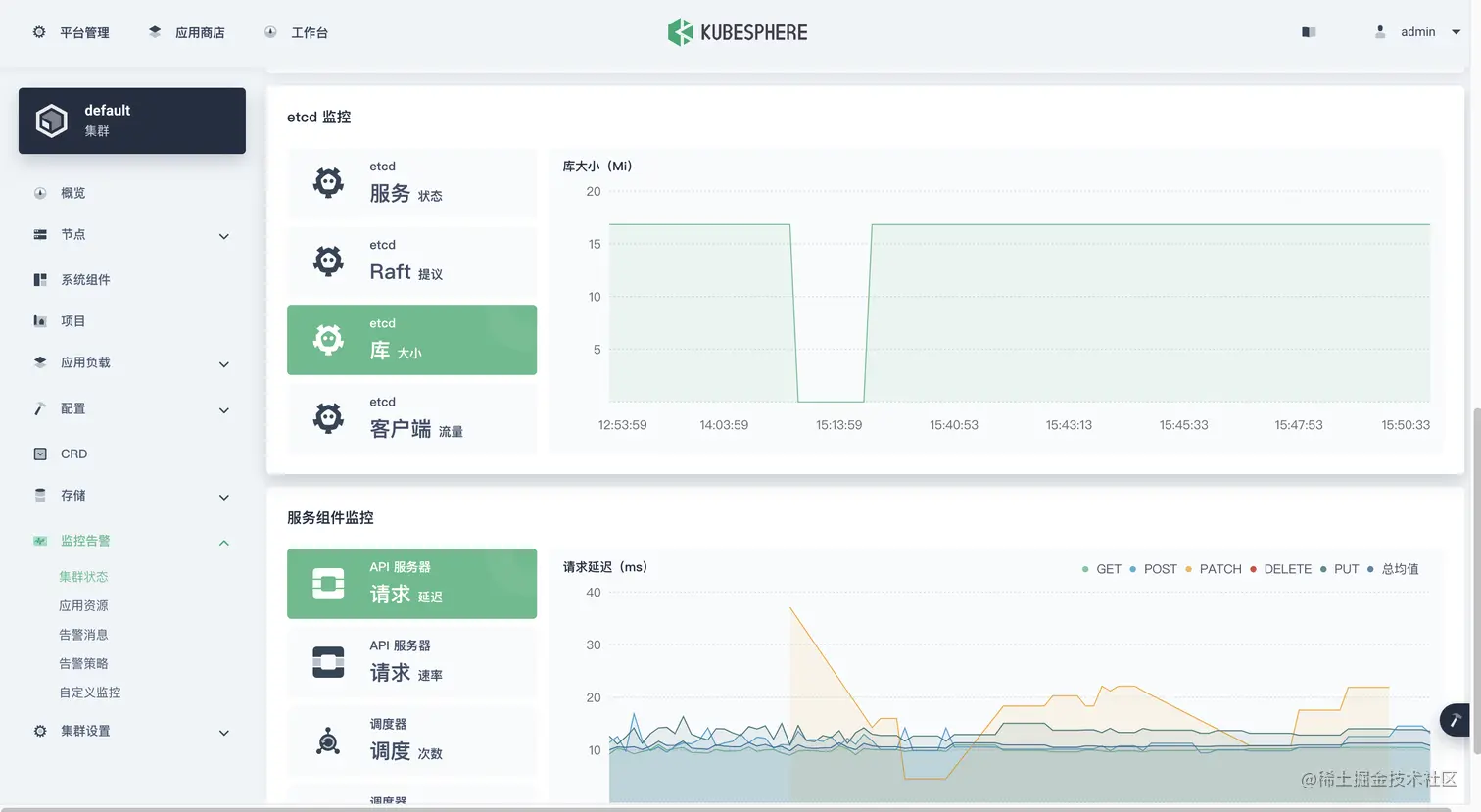Screen dimensions: 1481x812
Task: Click the 项目 project icon
Action: (x=40, y=320)
